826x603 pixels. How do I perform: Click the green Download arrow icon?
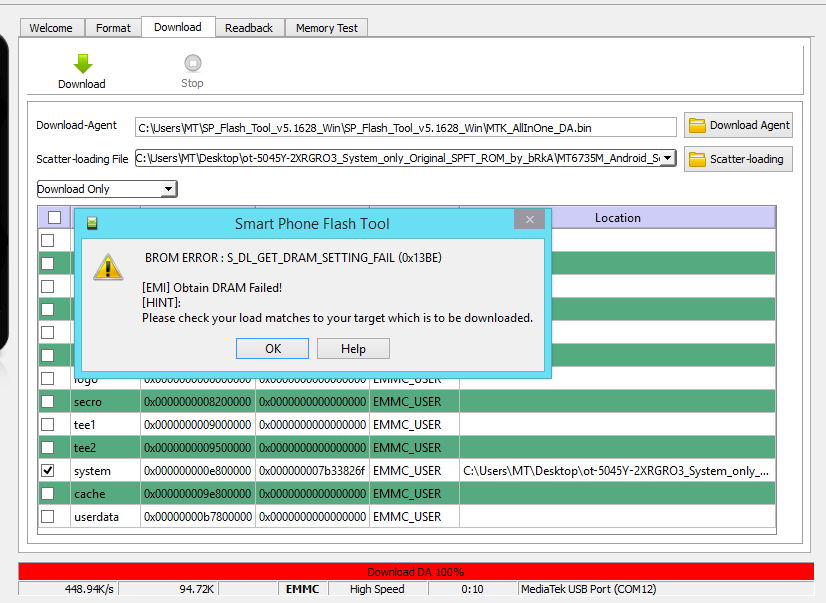83,64
